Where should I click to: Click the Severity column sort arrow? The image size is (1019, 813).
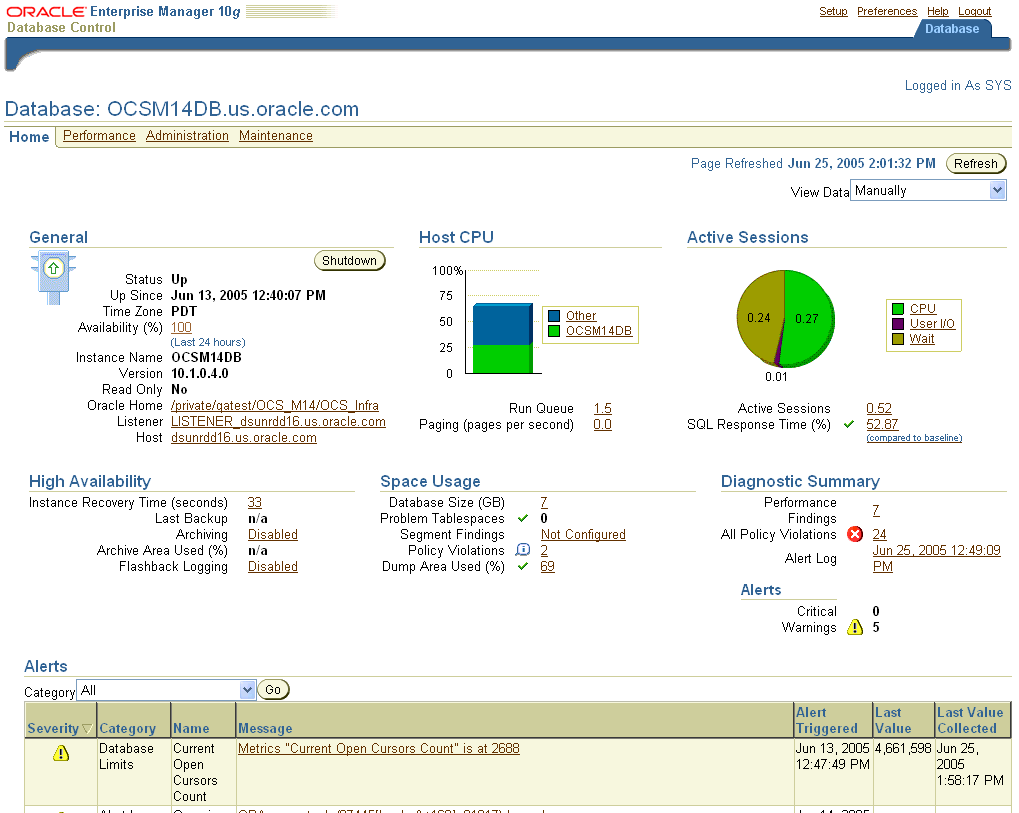pyautogui.click(x=87, y=729)
